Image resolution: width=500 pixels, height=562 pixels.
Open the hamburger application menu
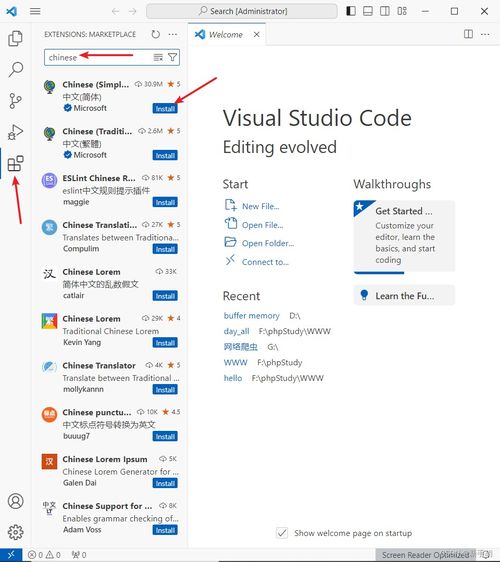pos(35,11)
